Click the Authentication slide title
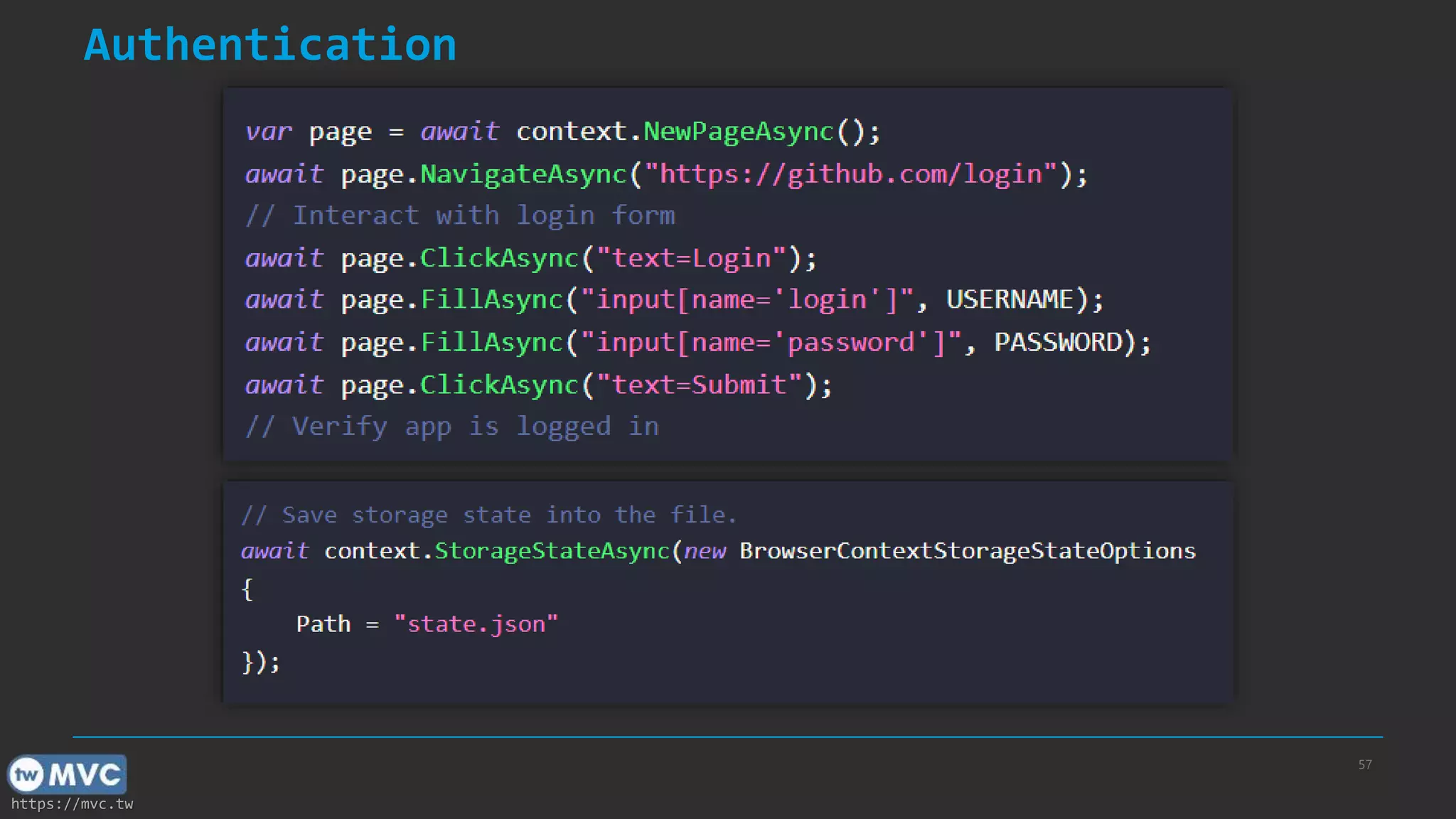 pos(270,45)
